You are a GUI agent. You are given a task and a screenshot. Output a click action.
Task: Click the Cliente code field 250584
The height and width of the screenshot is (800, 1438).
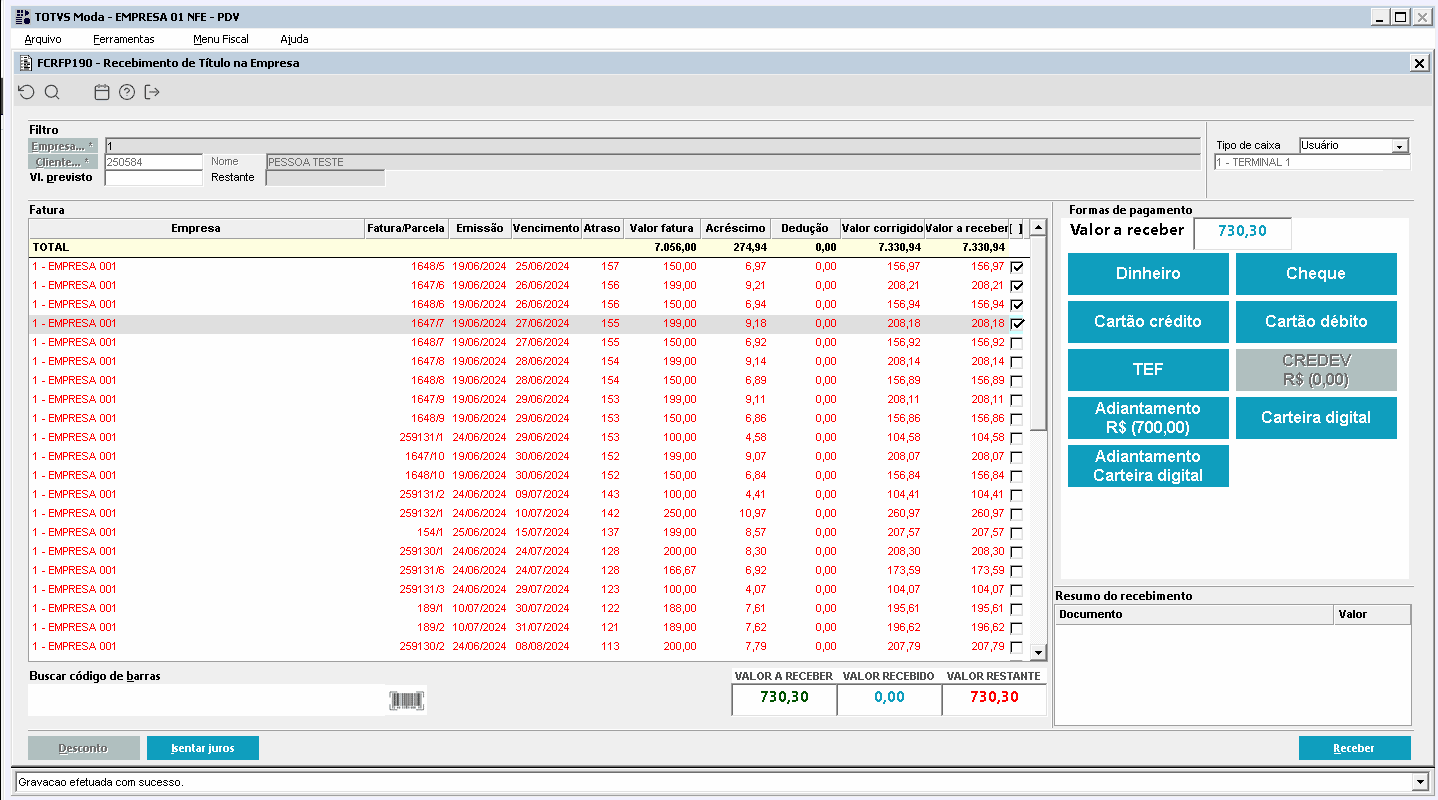154,162
